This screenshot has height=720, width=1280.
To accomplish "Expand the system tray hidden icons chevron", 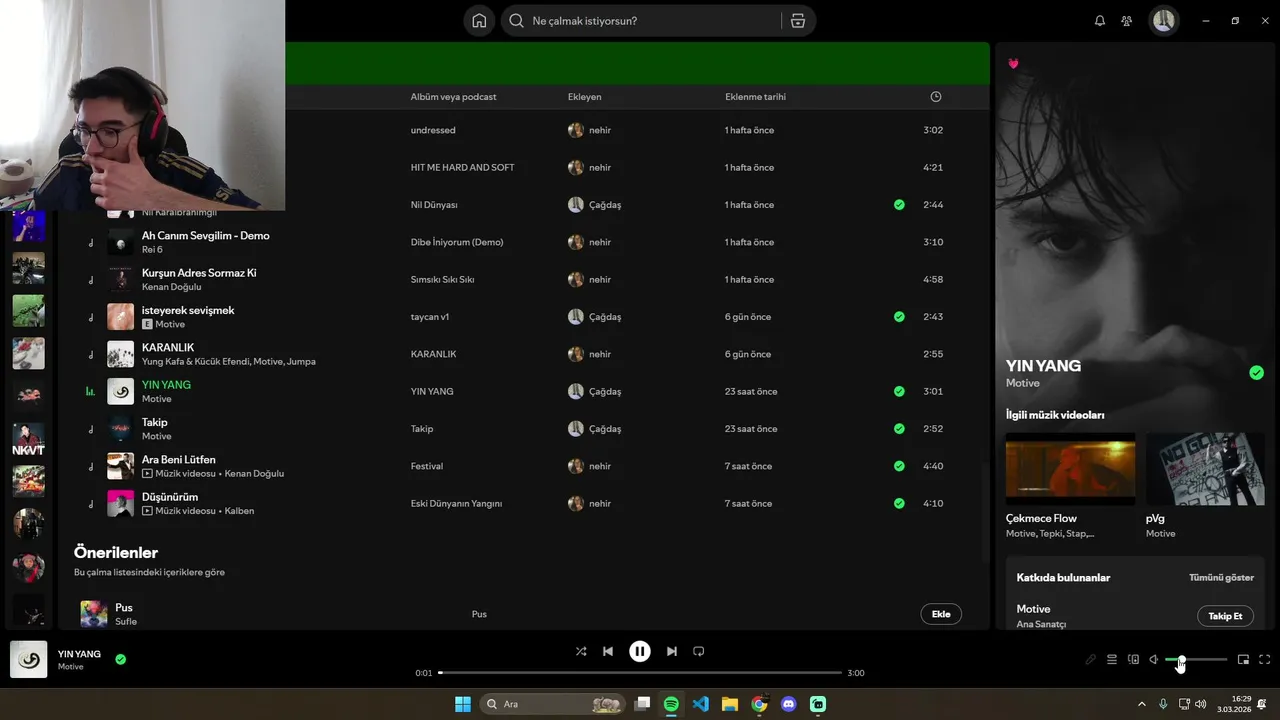I will pos(1142,704).
